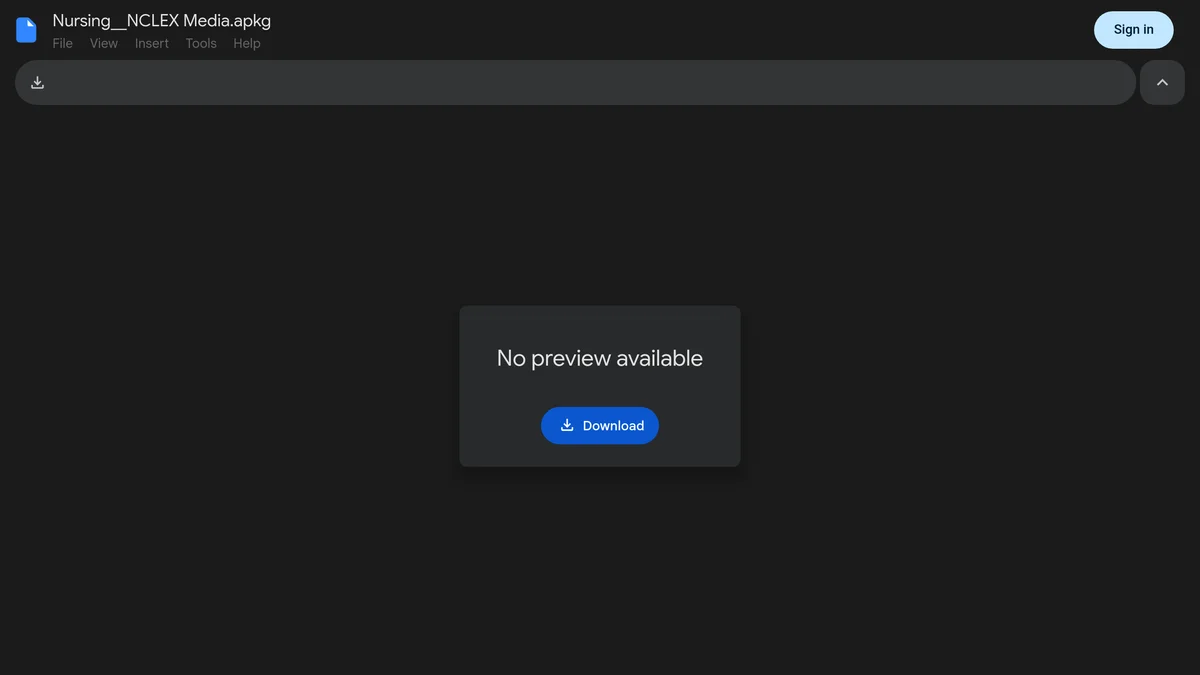Click the blue file document icon
Viewport: 1200px width, 675px height.
pyautogui.click(x=26, y=30)
